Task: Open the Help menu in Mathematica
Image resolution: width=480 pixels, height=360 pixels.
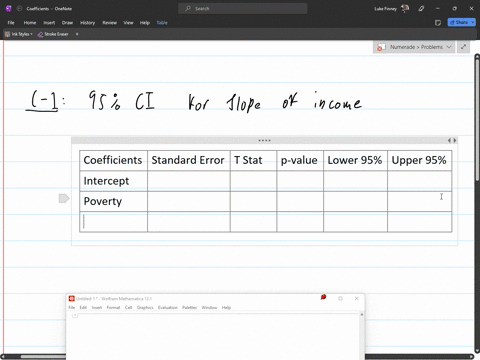Action: tap(226, 307)
